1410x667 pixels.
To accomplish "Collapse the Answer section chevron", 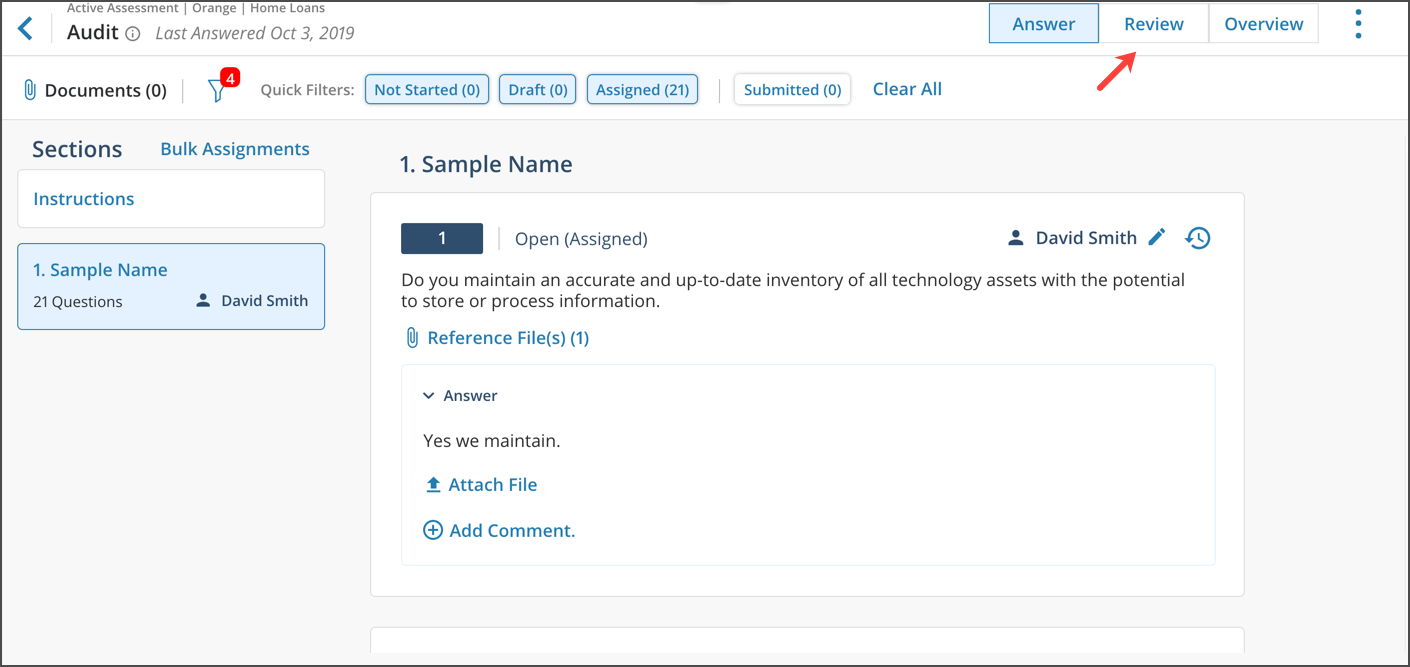I will (x=429, y=396).
